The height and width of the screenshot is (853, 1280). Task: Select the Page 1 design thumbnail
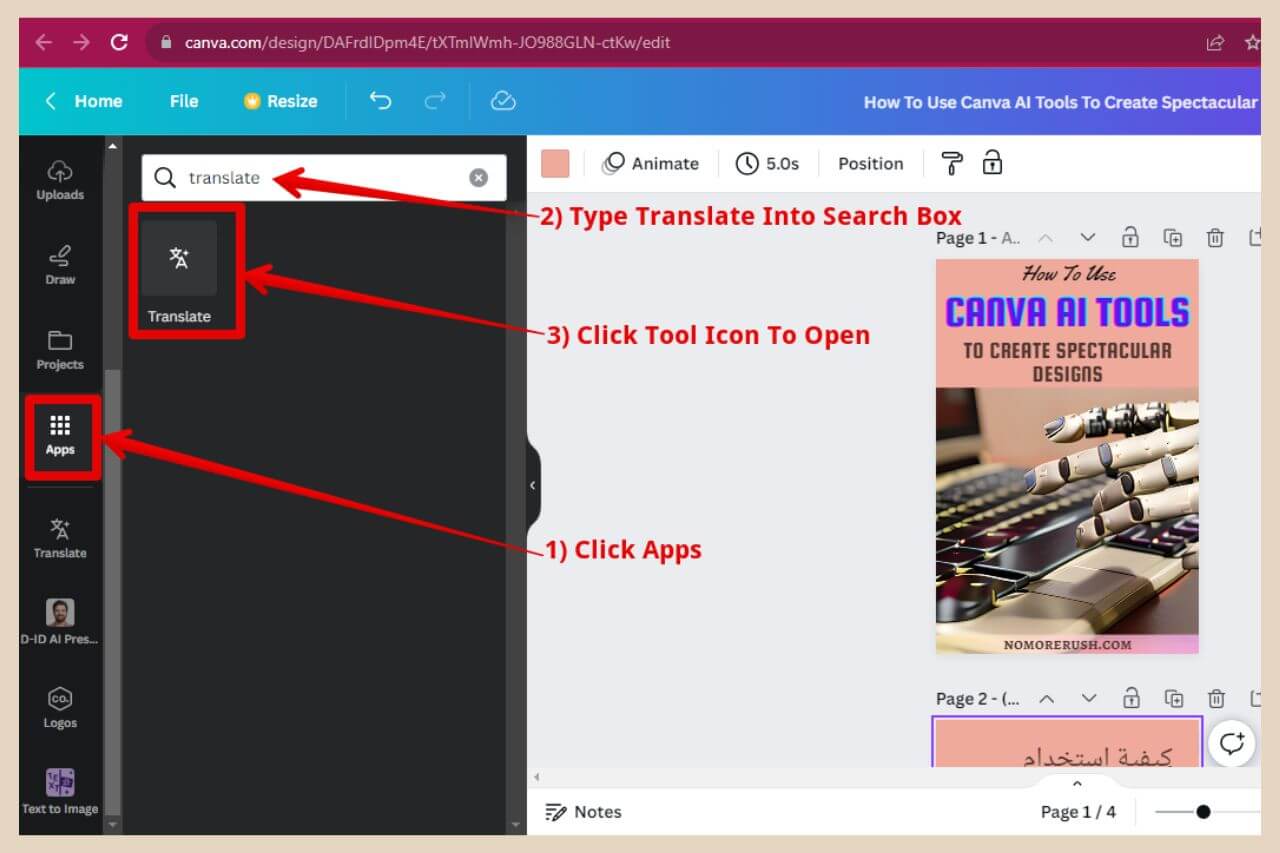point(1067,456)
